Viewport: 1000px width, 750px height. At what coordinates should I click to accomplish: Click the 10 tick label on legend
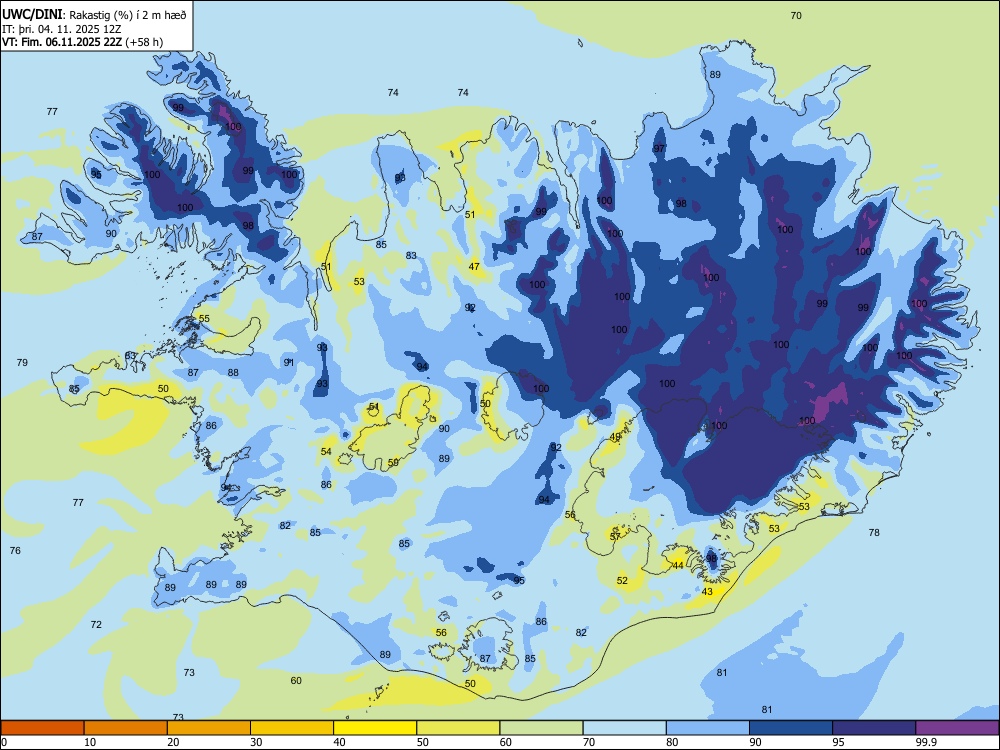[90, 742]
